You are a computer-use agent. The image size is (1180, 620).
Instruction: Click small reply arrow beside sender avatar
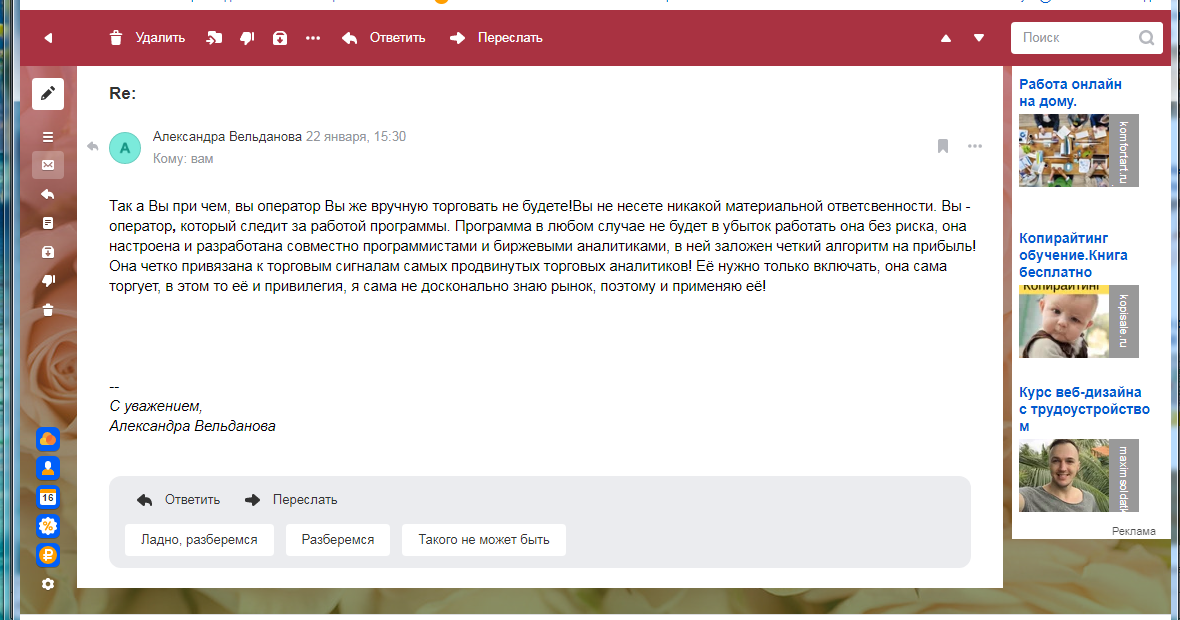[93, 146]
